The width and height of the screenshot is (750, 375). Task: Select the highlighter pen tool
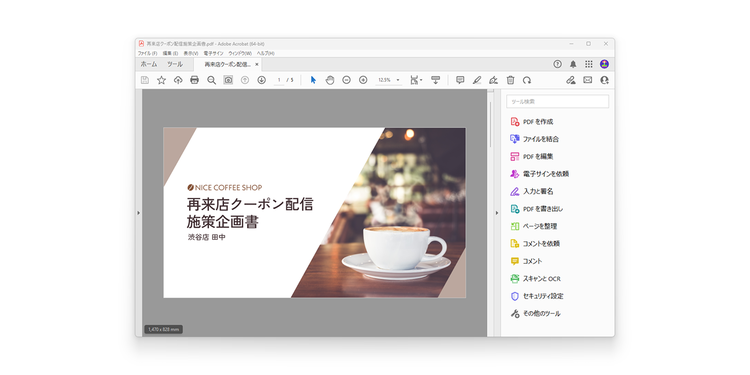click(477, 80)
